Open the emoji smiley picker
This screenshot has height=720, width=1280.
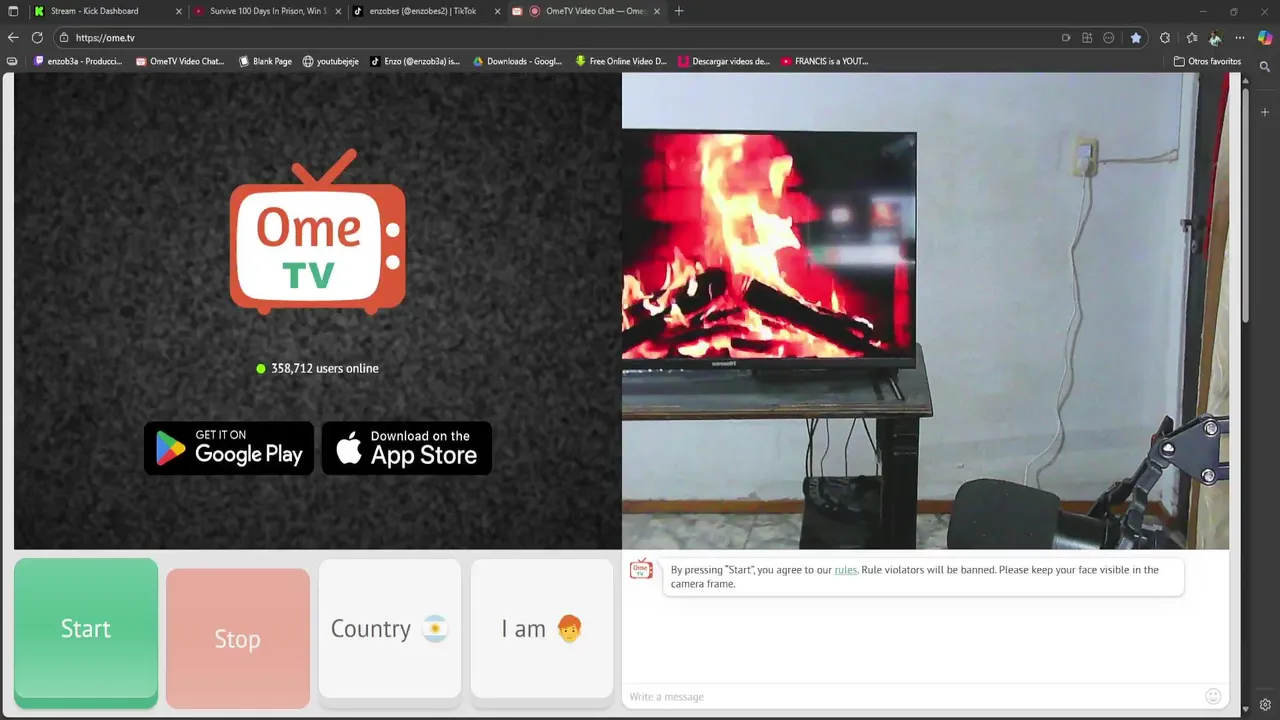point(1213,696)
